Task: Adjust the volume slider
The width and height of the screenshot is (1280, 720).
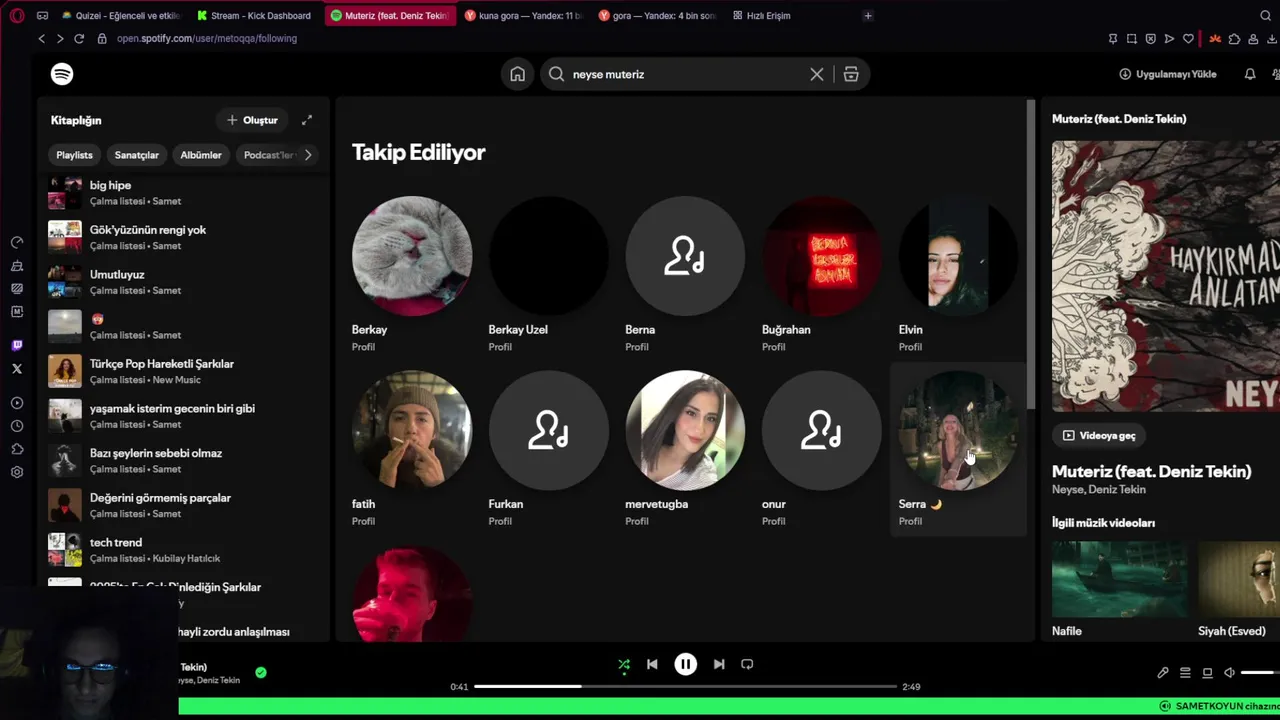Action: [1260, 673]
